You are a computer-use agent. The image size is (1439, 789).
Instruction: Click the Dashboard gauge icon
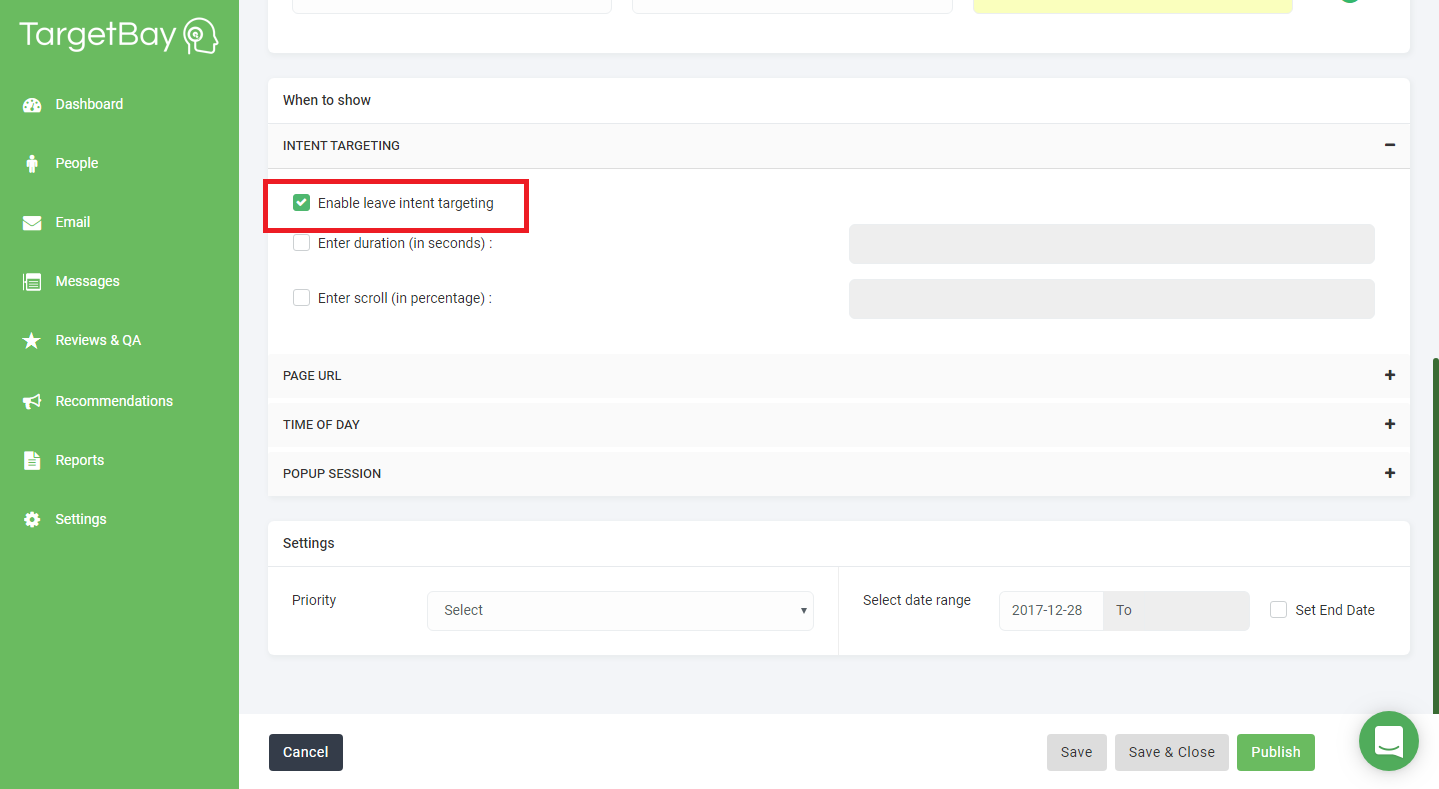tap(32, 105)
